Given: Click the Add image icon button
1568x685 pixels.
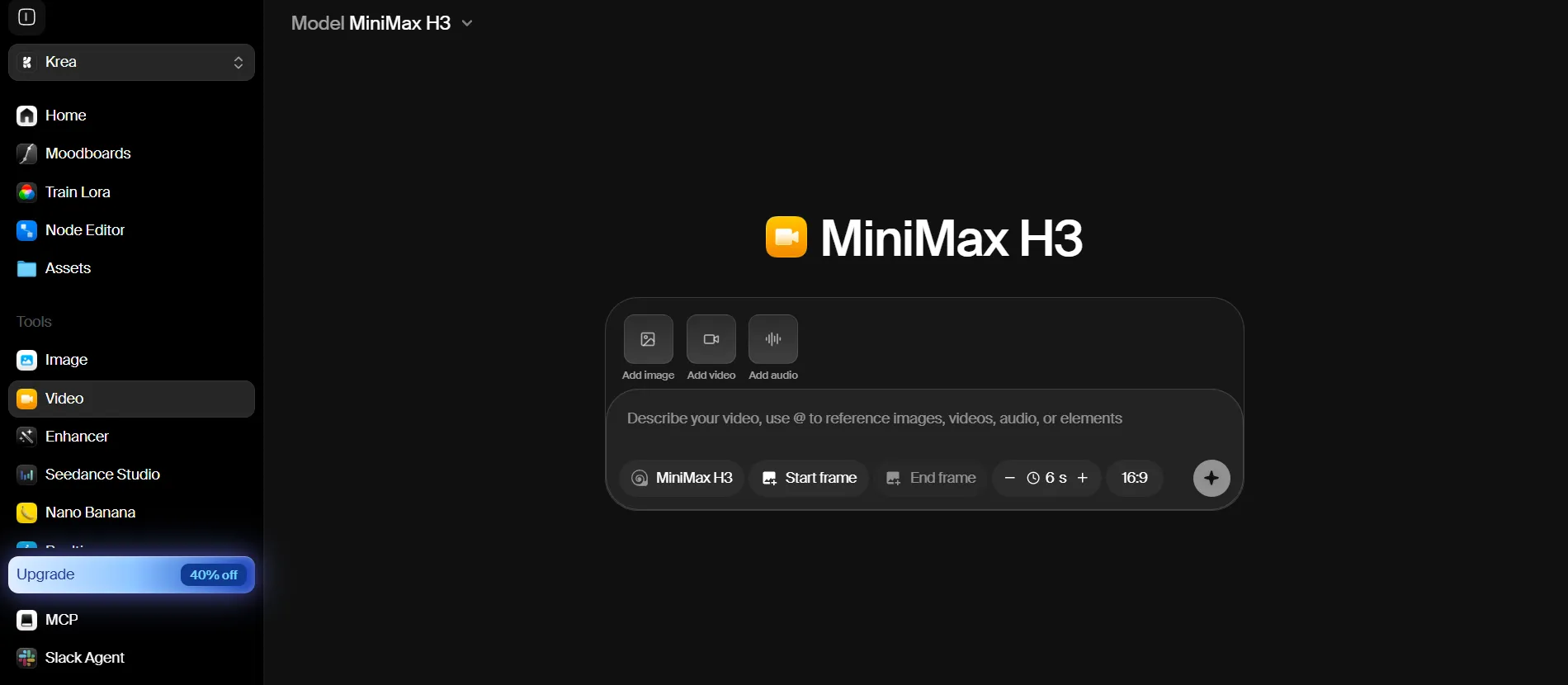Looking at the screenshot, I should [648, 339].
